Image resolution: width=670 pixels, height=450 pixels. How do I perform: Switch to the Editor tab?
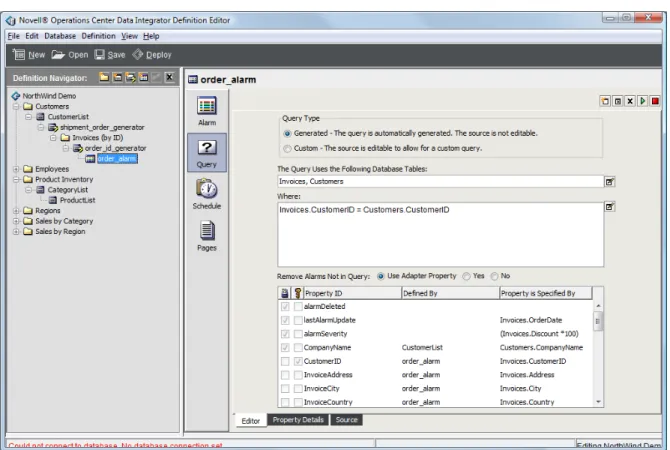(x=251, y=421)
